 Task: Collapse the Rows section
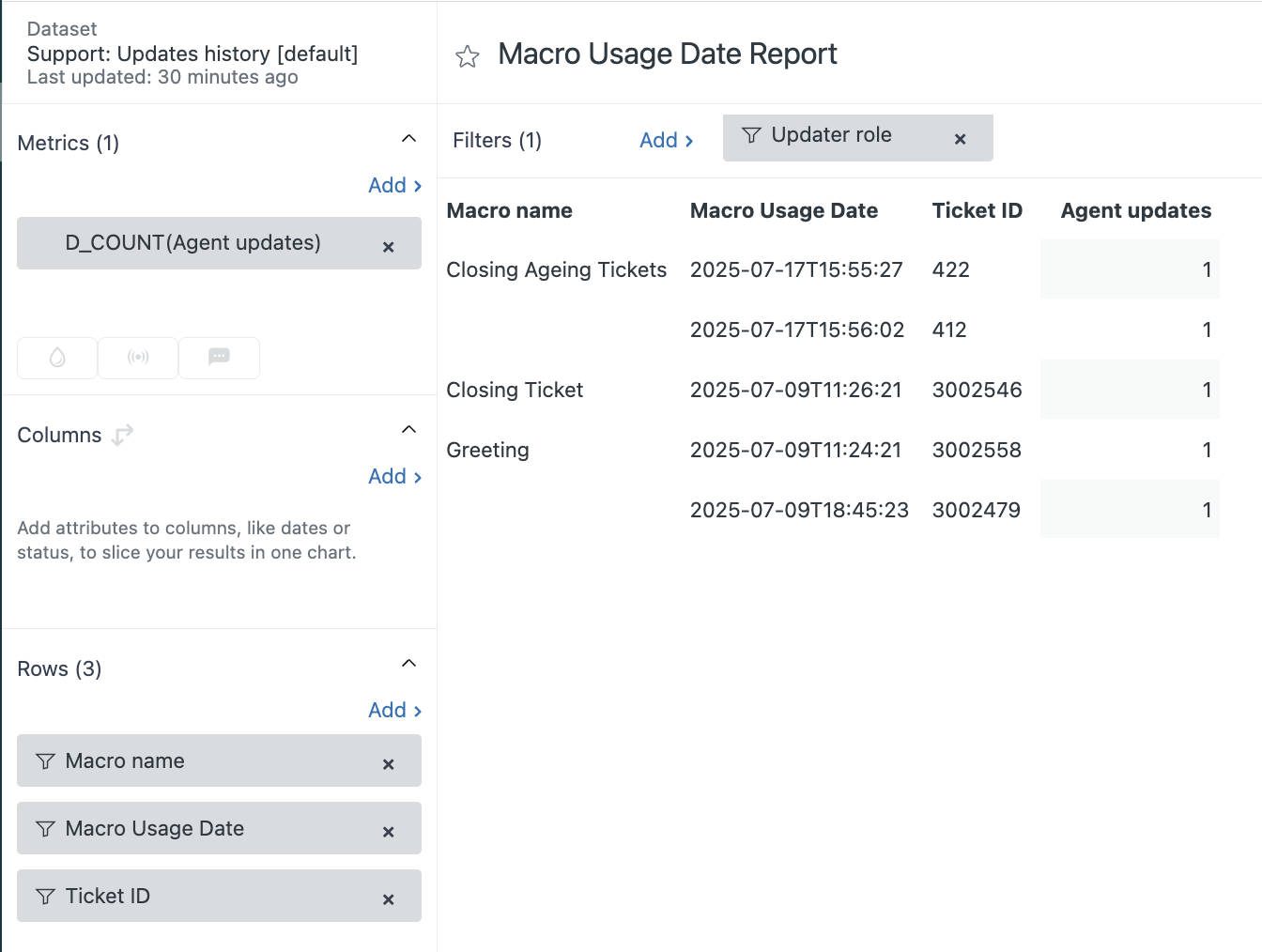(408, 662)
